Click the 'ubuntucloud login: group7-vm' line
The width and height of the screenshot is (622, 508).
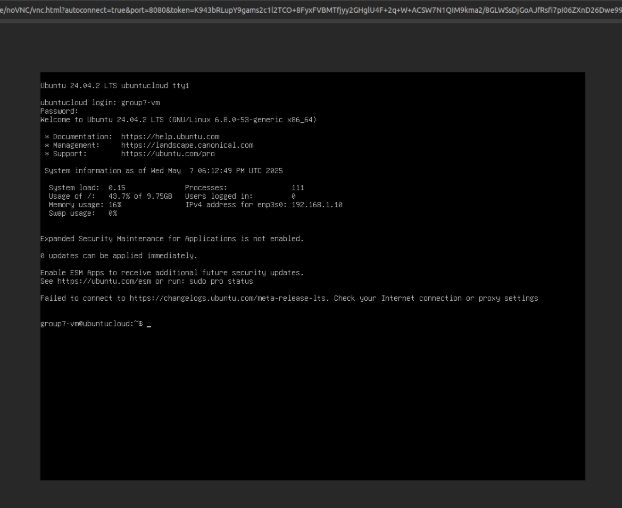pyautogui.click(x=100, y=103)
